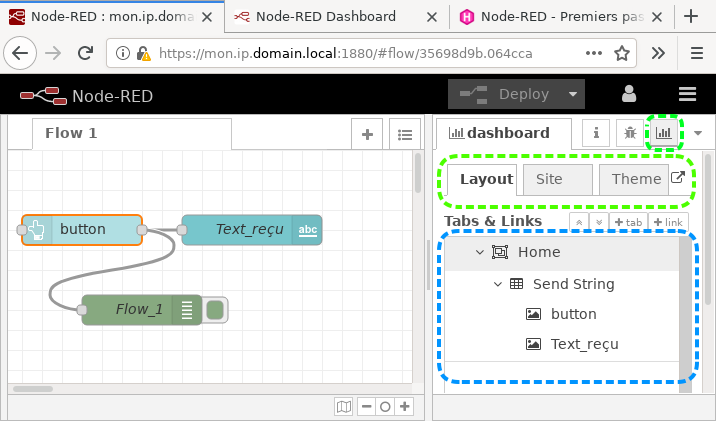This screenshot has height=421, width=716.
Task: Open the Firefox hamburger menu
Action: tap(697, 53)
